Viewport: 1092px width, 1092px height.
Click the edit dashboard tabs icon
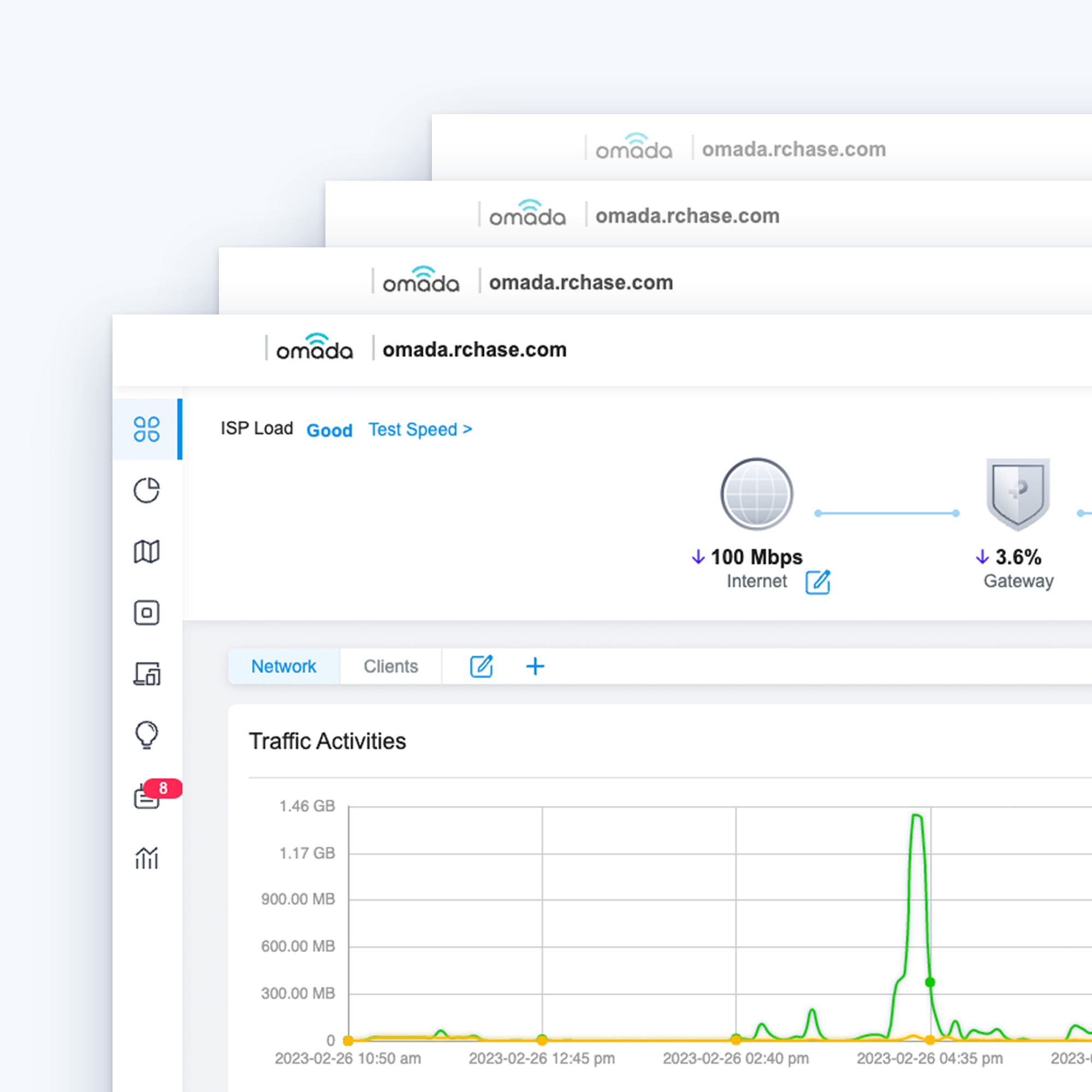(x=482, y=666)
